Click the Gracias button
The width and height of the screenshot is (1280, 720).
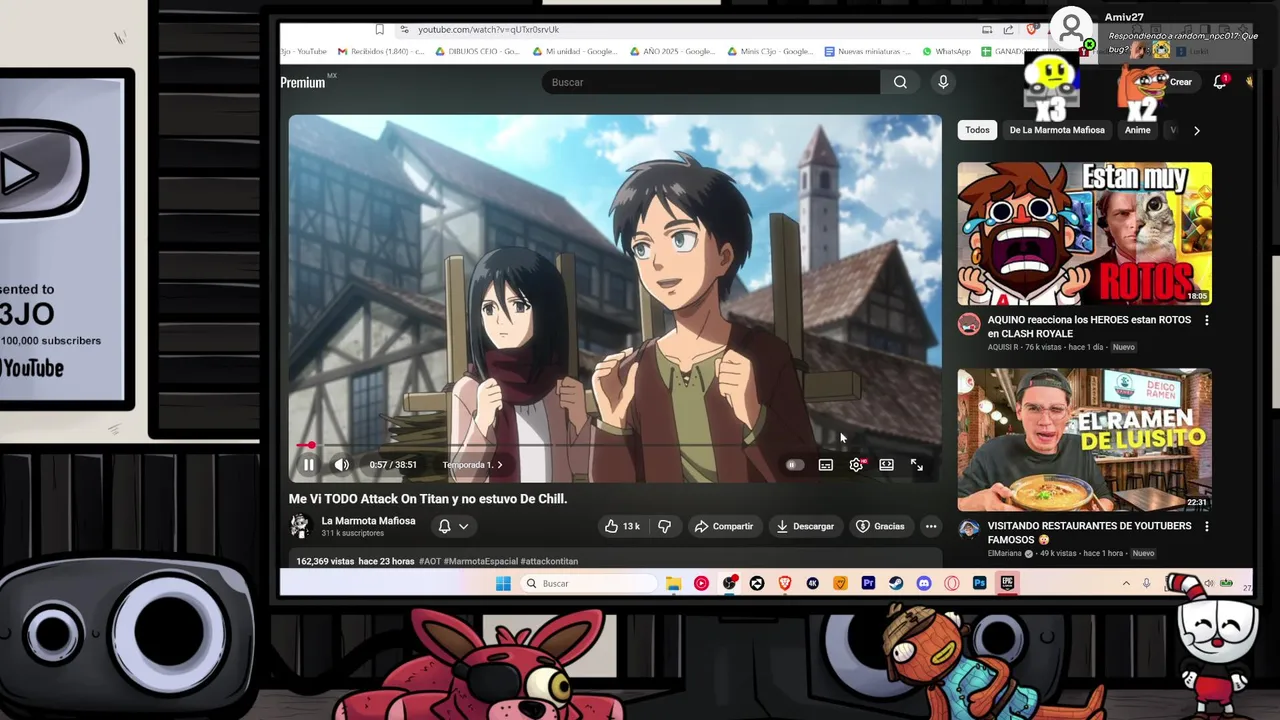pyautogui.click(x=880, y=526)
